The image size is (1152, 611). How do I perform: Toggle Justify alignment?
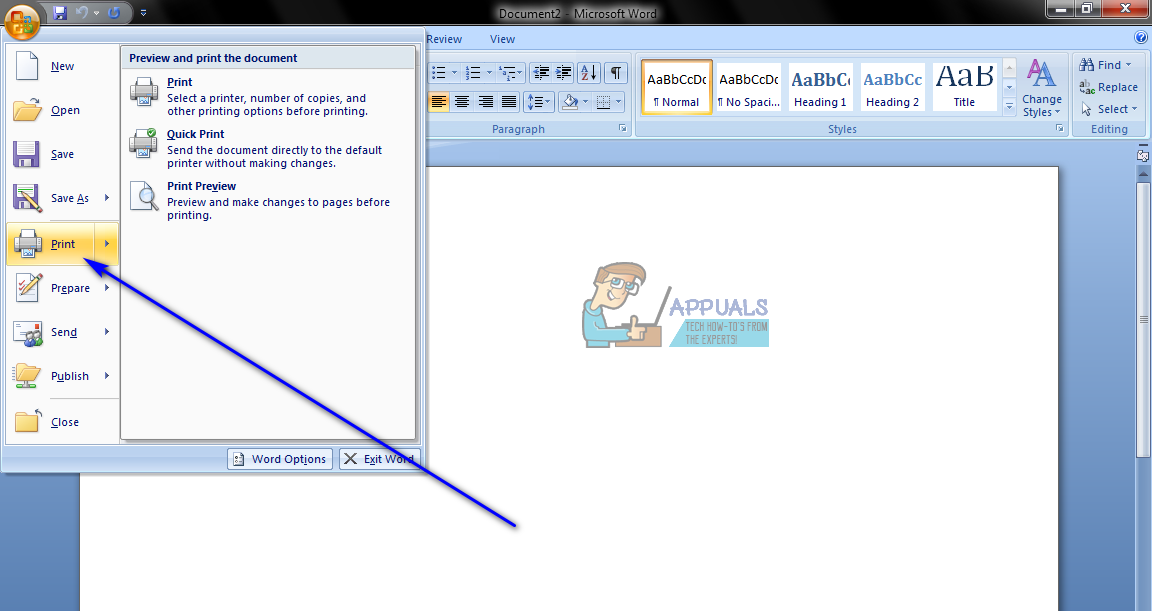(509, 102)
